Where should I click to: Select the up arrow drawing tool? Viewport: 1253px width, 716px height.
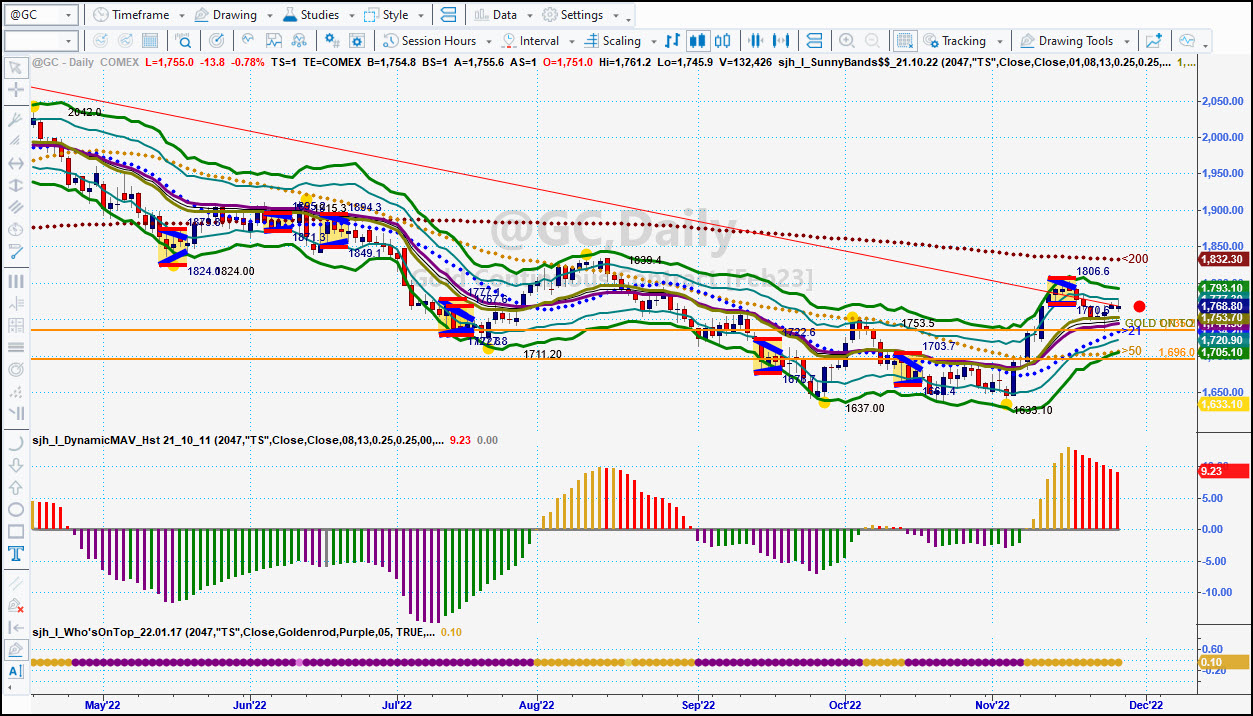tap(15, 487)
